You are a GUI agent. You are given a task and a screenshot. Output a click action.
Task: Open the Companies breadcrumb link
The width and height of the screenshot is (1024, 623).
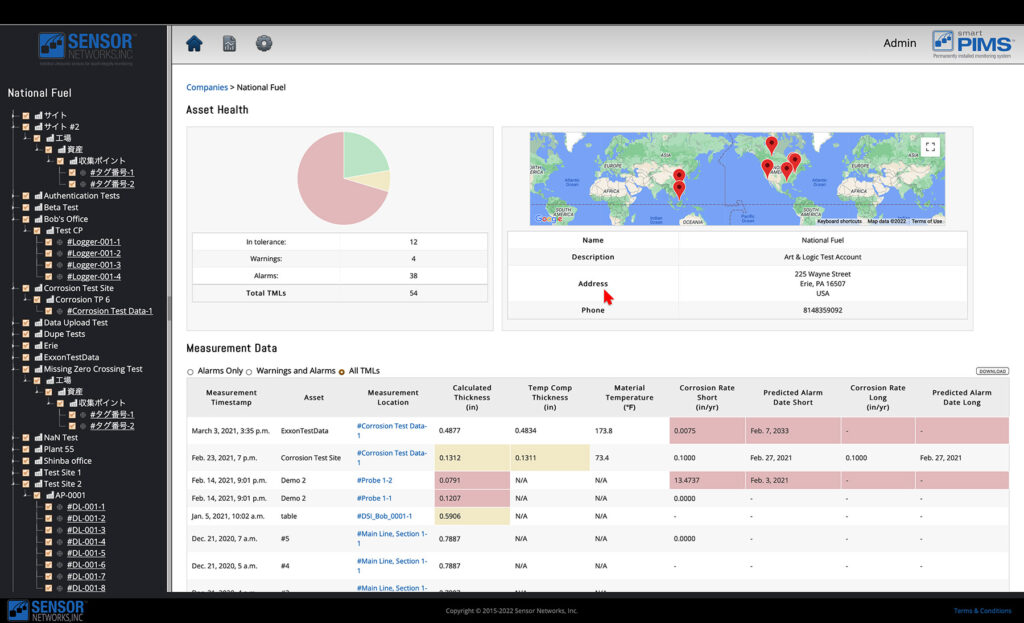click(206, 88)
